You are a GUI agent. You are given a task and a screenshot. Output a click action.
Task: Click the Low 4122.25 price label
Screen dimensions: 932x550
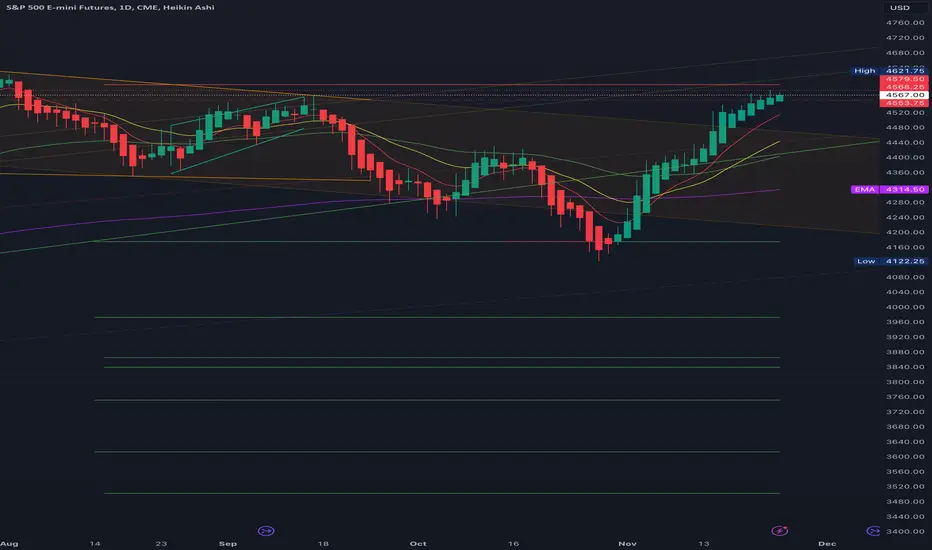point(890,261)
